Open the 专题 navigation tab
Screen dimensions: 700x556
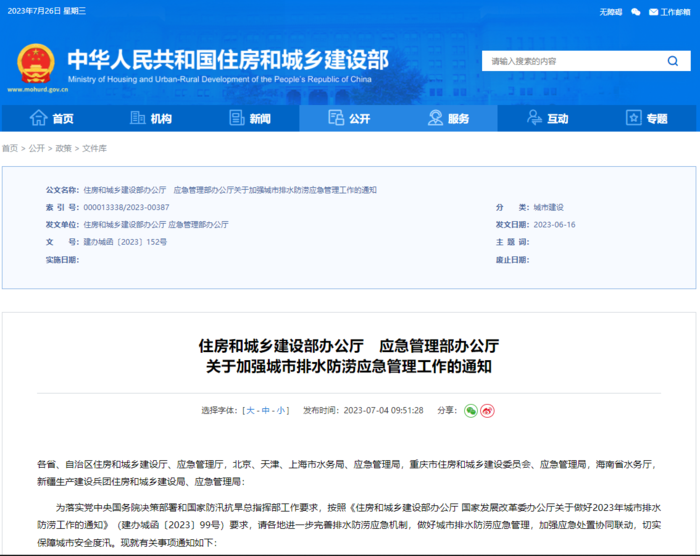646,118
